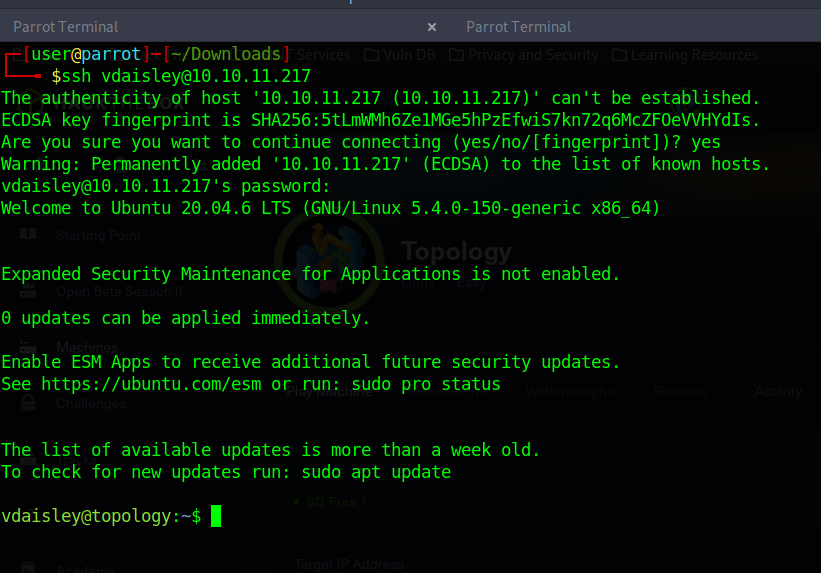Open the Reviews tab behind the terminal

[679, 392]
